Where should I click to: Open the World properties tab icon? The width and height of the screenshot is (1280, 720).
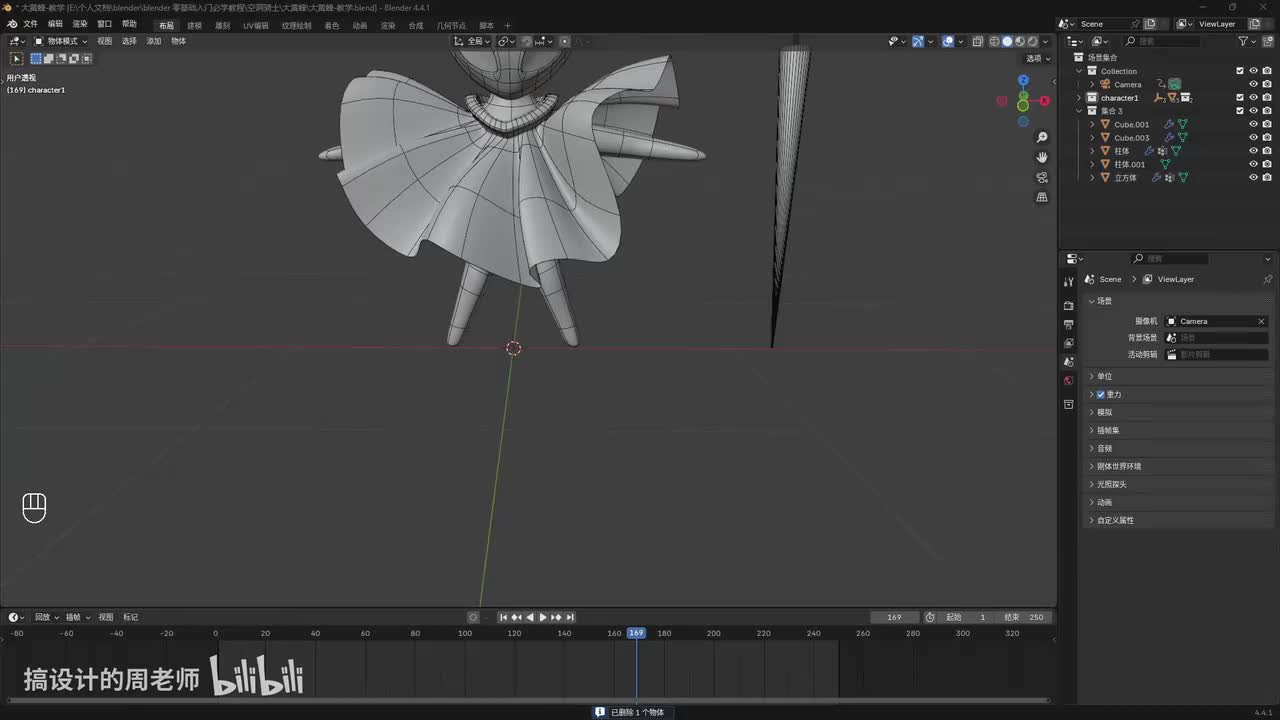(x=1068, y=380)
